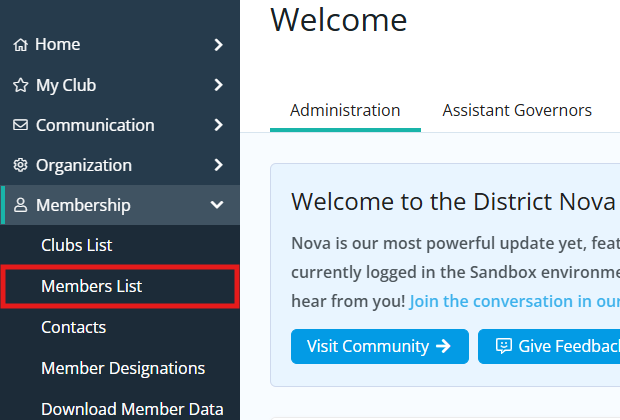This screenshot has height=420, width=620.
Task: Open the Organization menu item
Action: [x=120, y=165]
